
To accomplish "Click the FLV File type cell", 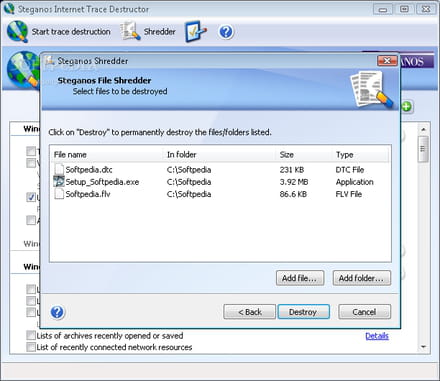I will 349,194.
